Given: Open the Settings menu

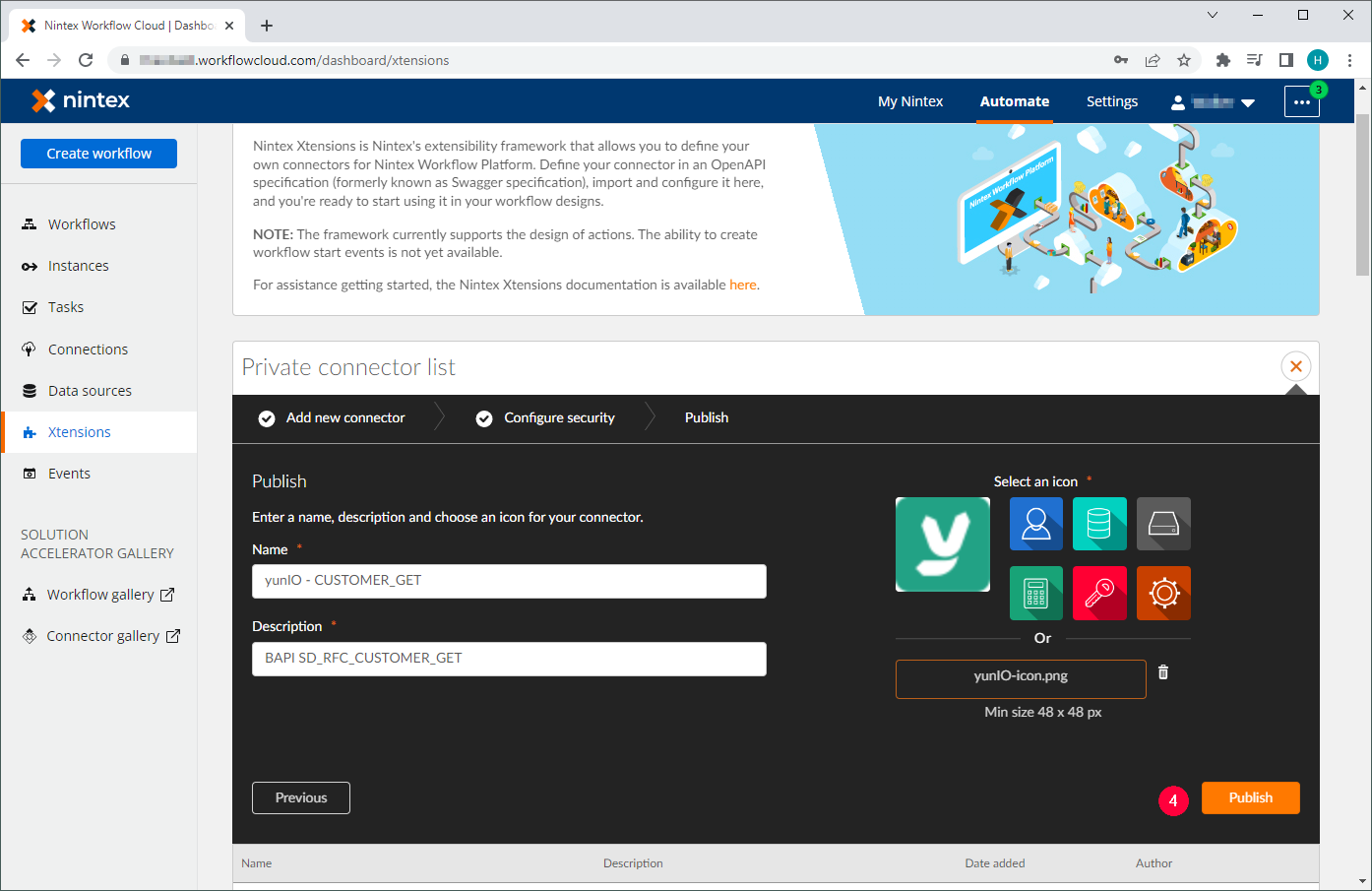Looking at the screenshot, I should click(x=1111, y=100).
